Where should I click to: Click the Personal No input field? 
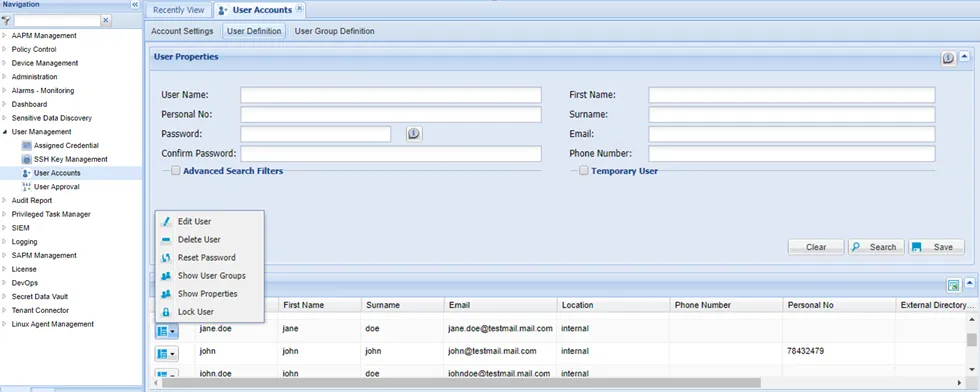pos(391,115)
